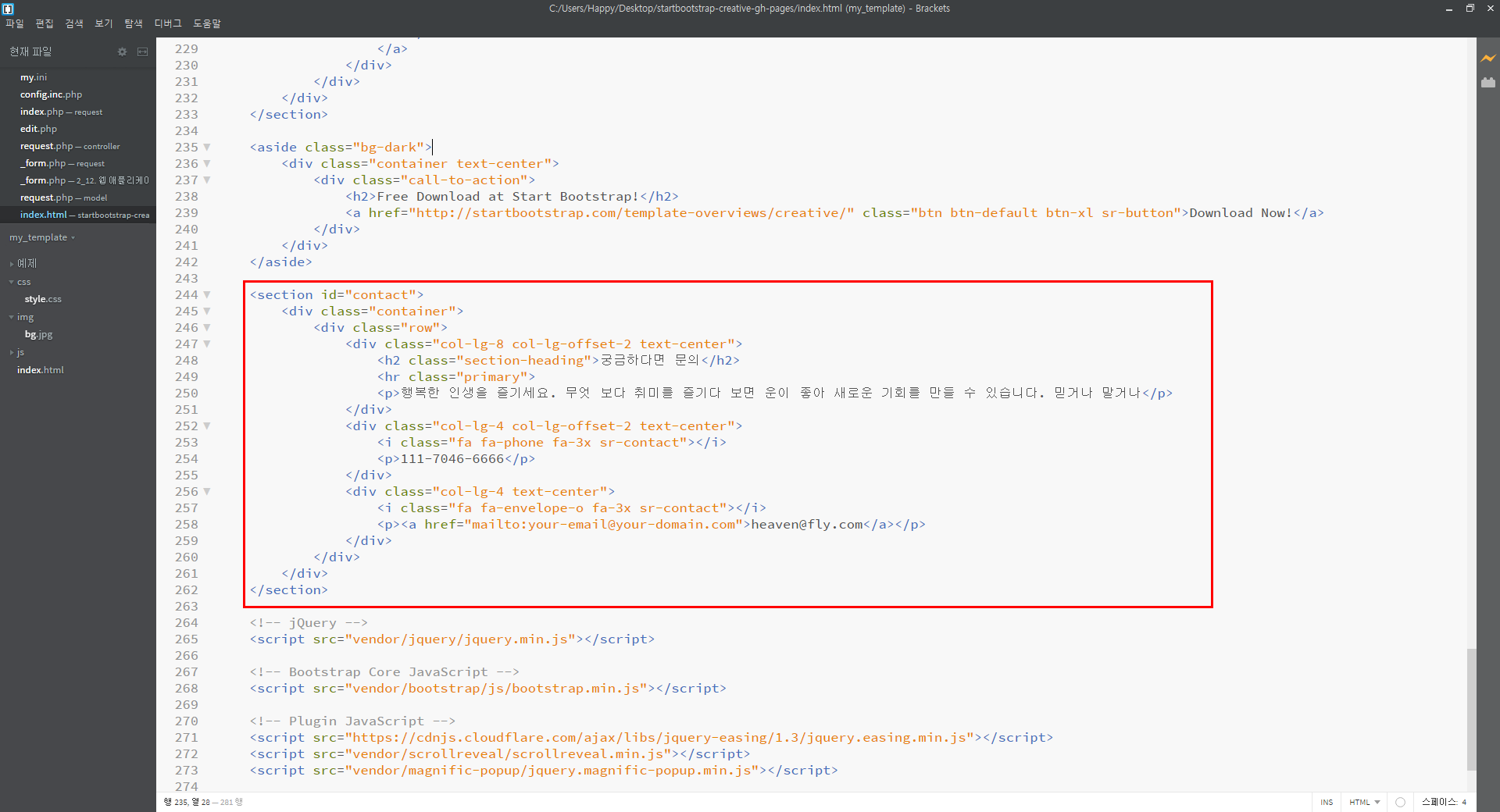Click the 현재 파일 panel header
Screen dimensions: 1500x812
click(30, 52)
